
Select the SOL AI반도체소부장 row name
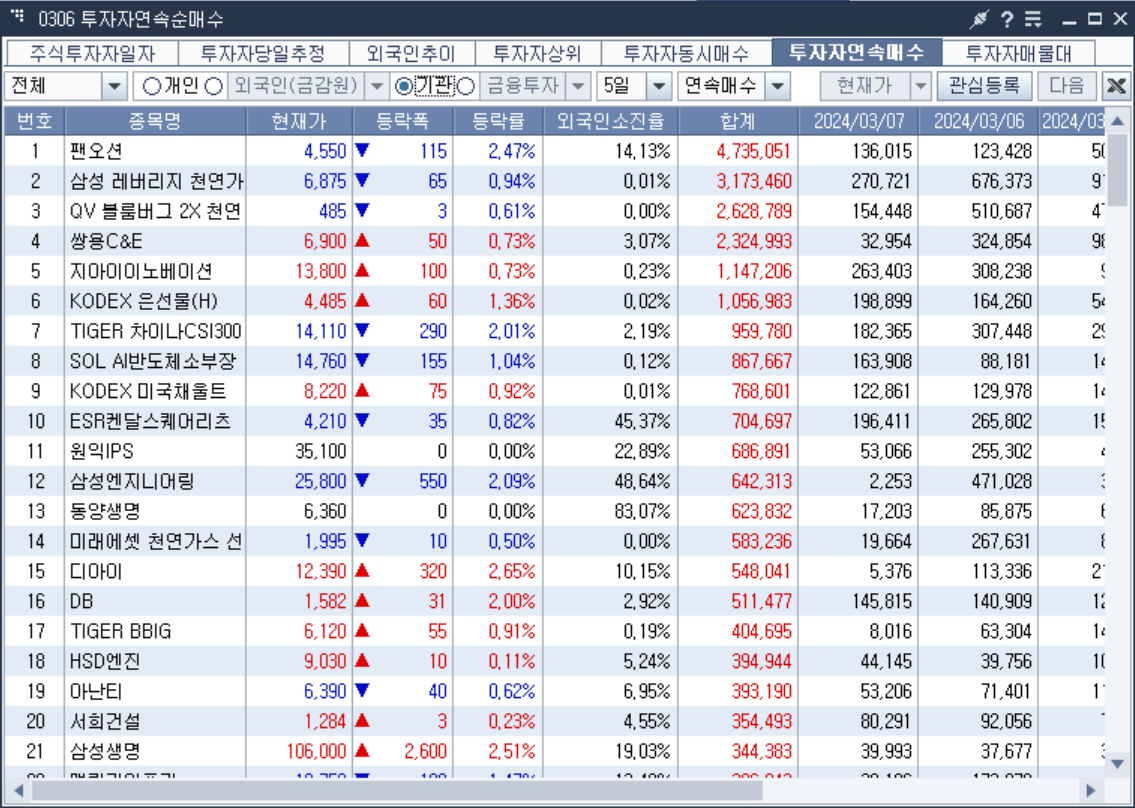[153, 361]
